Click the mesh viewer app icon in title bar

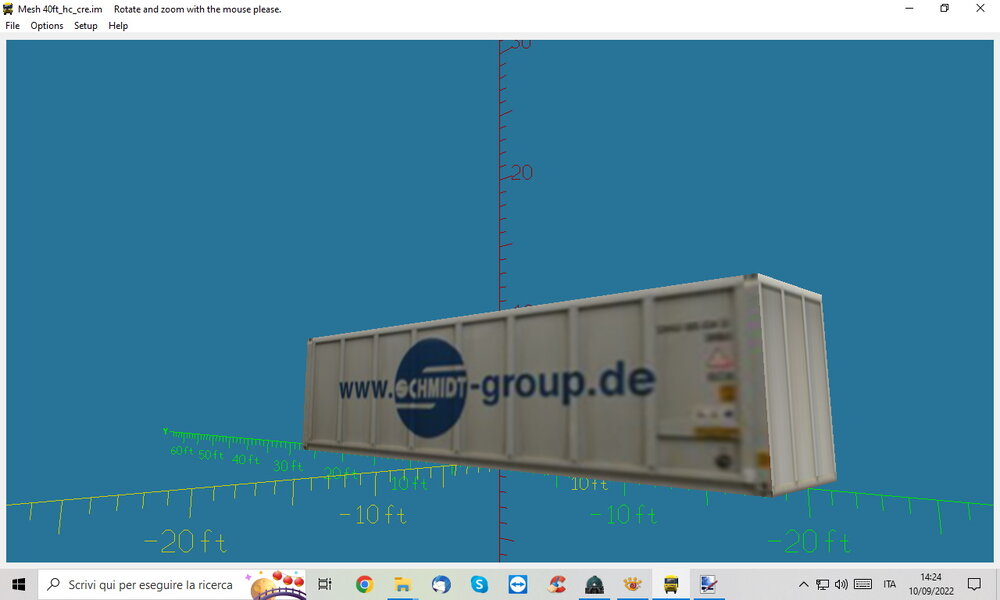pos(8,9)
